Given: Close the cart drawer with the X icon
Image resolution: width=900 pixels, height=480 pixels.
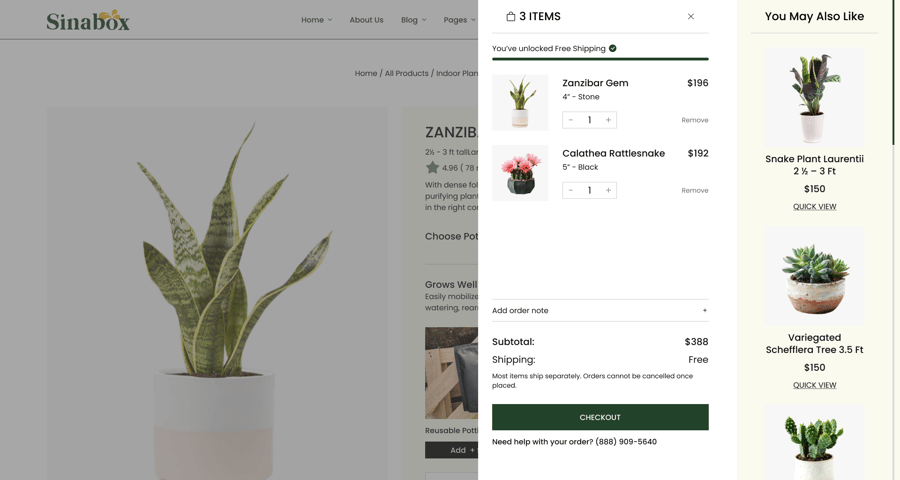Looking at the screenshot, I should pos(691,17).
